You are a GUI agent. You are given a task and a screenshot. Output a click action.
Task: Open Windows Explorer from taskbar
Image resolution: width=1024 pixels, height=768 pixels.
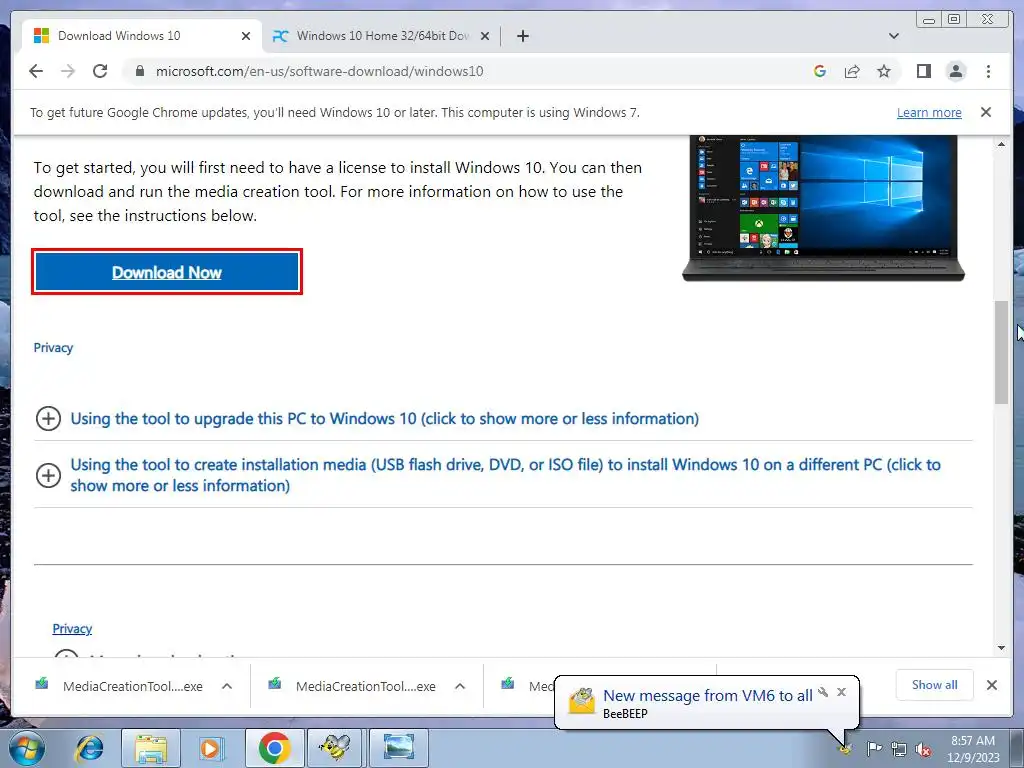(x=151, y=748)
